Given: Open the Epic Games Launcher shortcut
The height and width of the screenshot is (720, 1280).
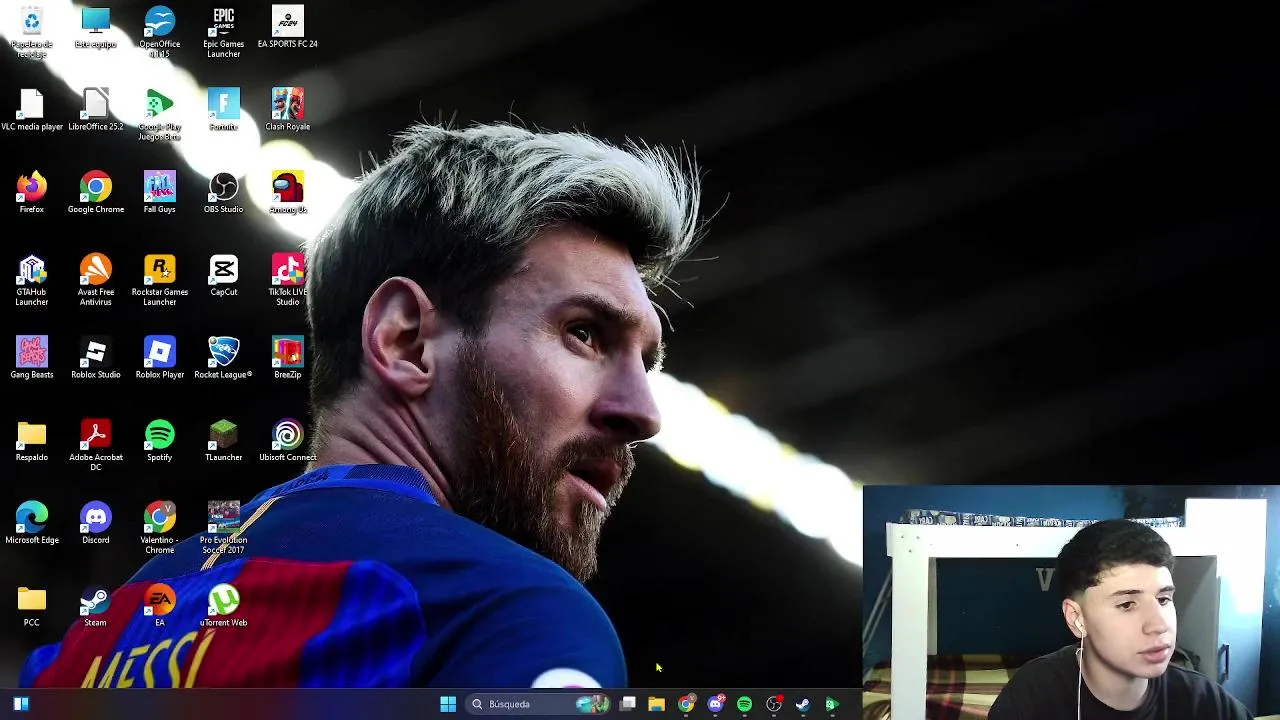Looking at the screenshot, I should pos(224,32).
